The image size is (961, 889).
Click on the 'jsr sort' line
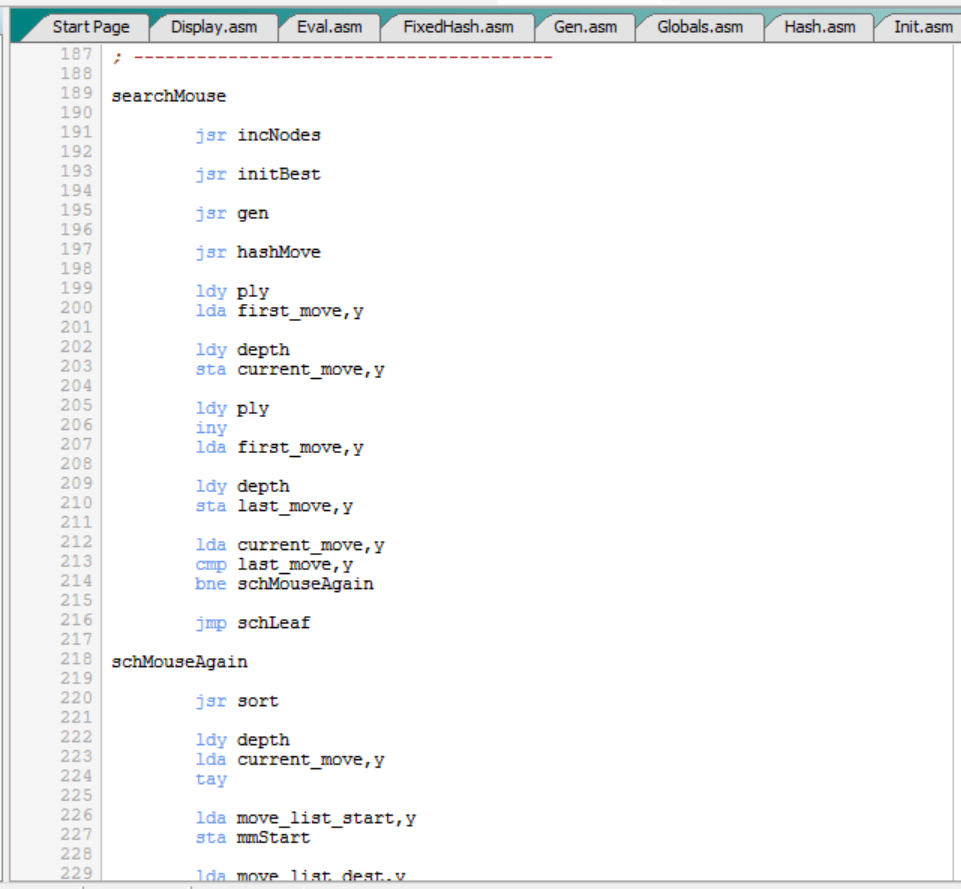click(x=237, y=701)
